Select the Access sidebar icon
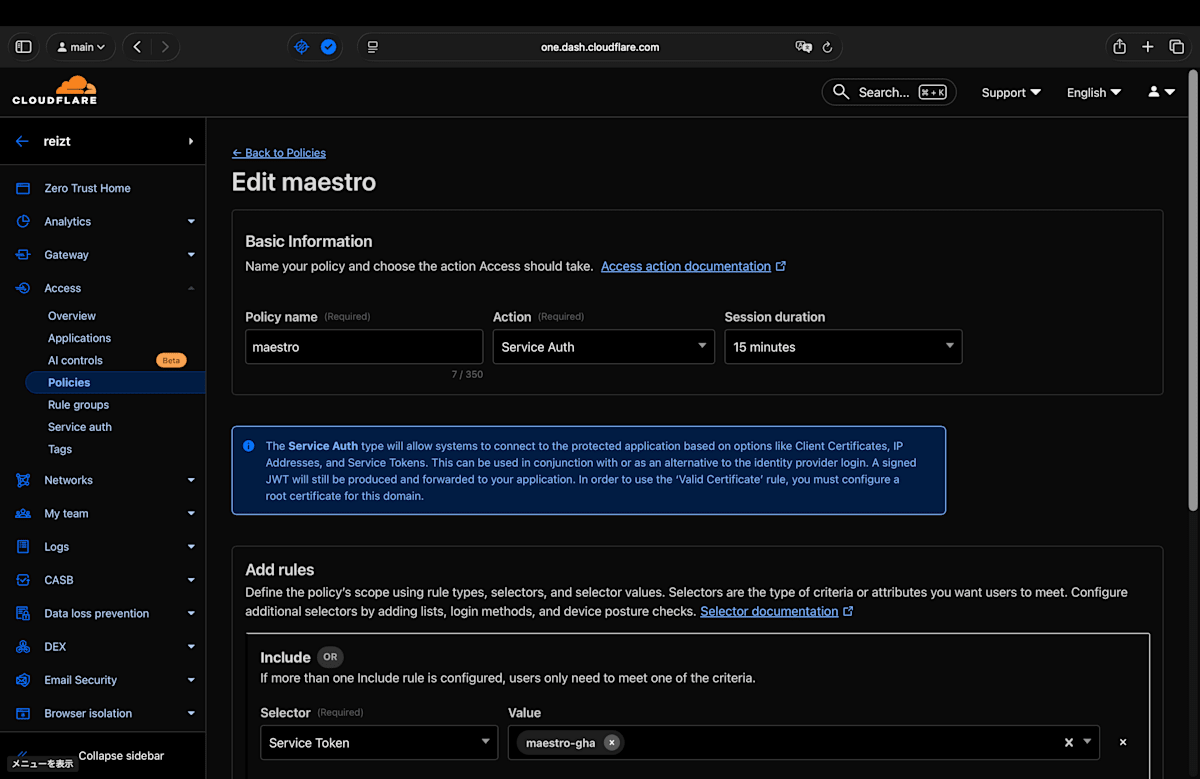Screen dimensions: 1200x779 click(x=22, y=288)
